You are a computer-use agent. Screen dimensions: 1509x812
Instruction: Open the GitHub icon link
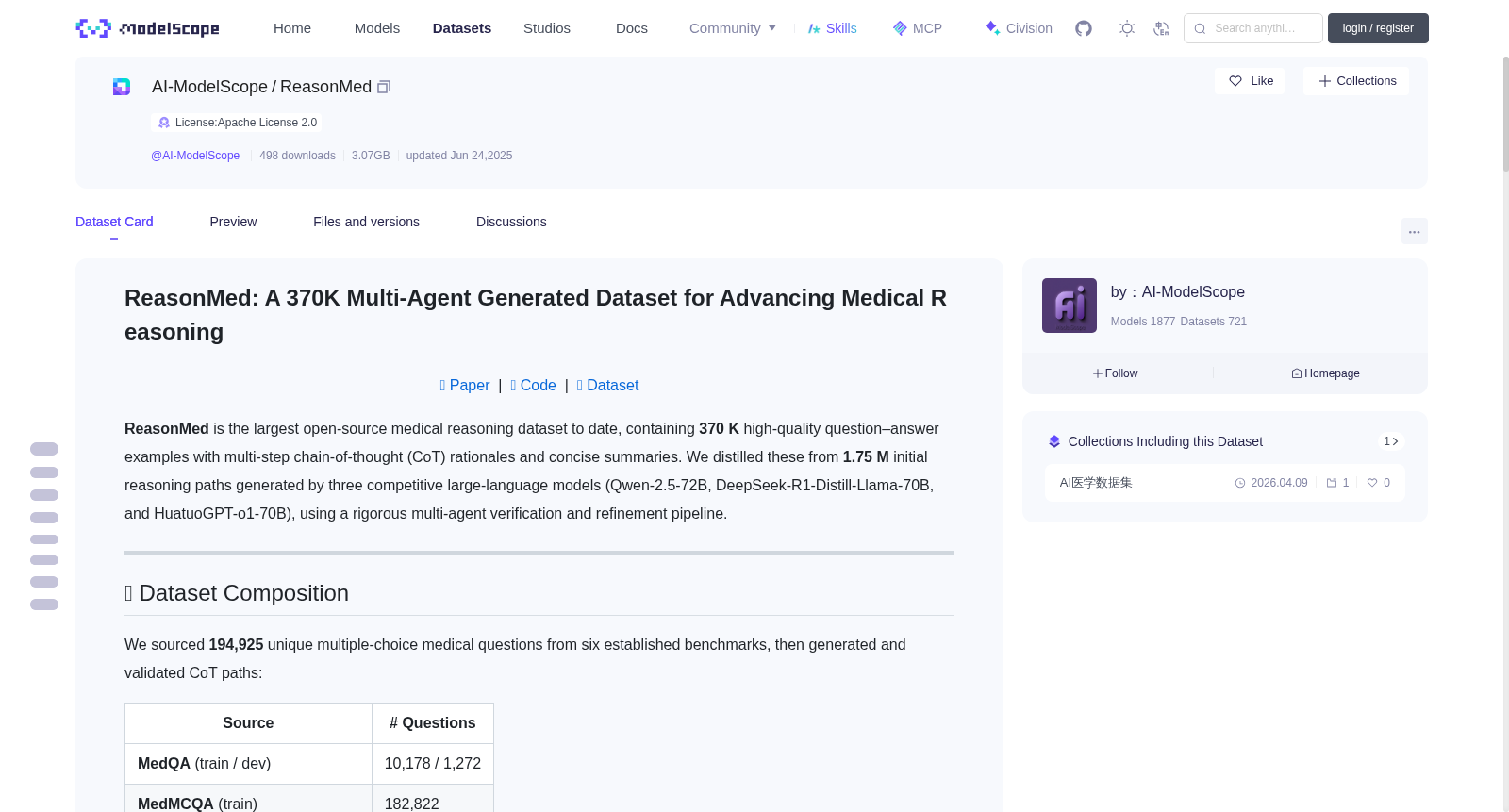(x=1084, y=28)
